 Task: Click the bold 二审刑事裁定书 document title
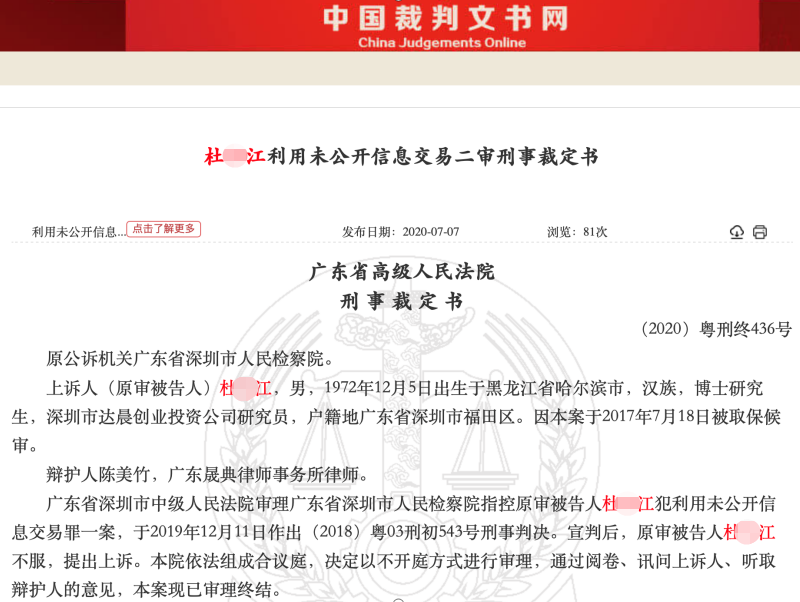(401, 157)
